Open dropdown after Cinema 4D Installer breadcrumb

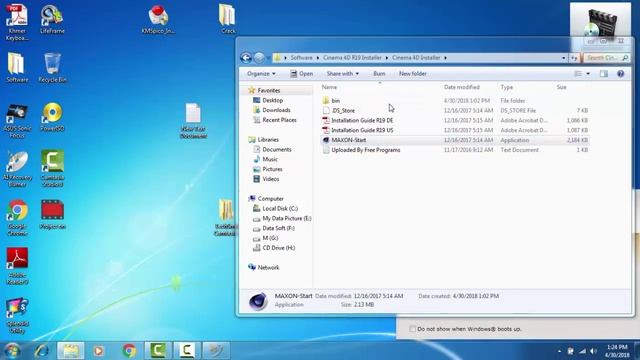tap(445, 58)
